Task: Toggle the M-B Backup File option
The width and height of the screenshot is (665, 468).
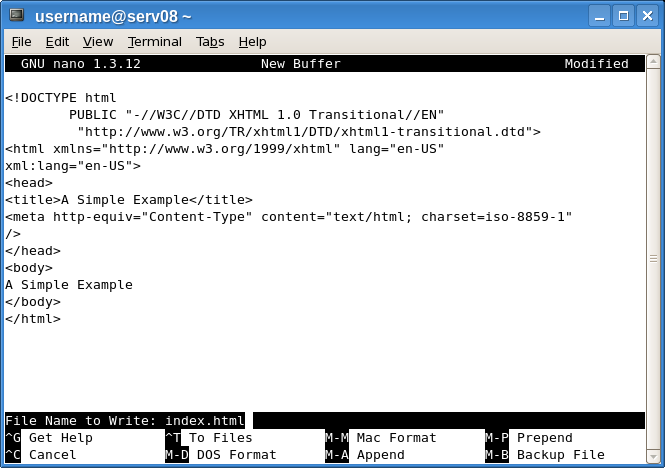Action: pos(545,454)
